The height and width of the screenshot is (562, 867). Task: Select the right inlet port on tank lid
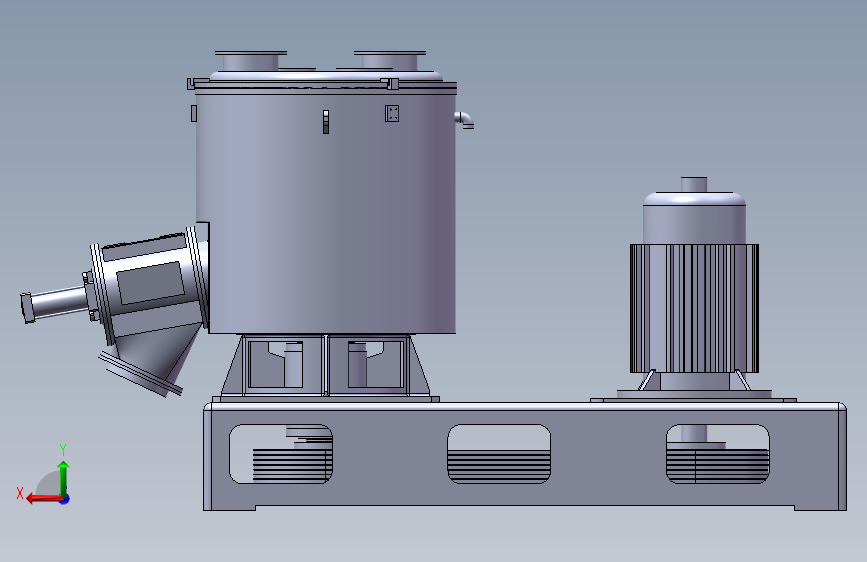tap(389, 60)
